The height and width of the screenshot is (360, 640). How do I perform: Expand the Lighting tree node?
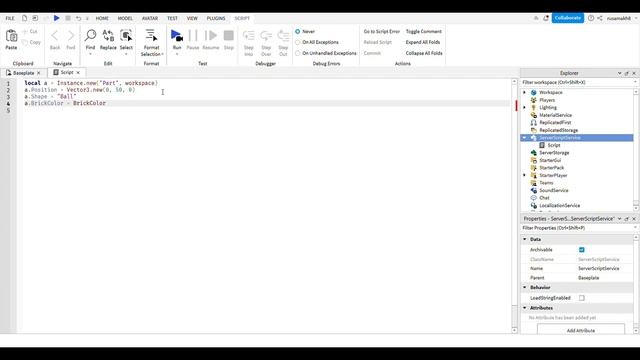pos(525,107)
